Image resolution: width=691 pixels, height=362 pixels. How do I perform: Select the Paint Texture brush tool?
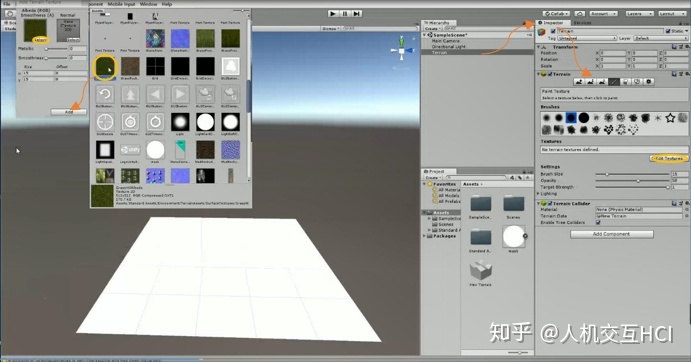(x=613, y=82)
